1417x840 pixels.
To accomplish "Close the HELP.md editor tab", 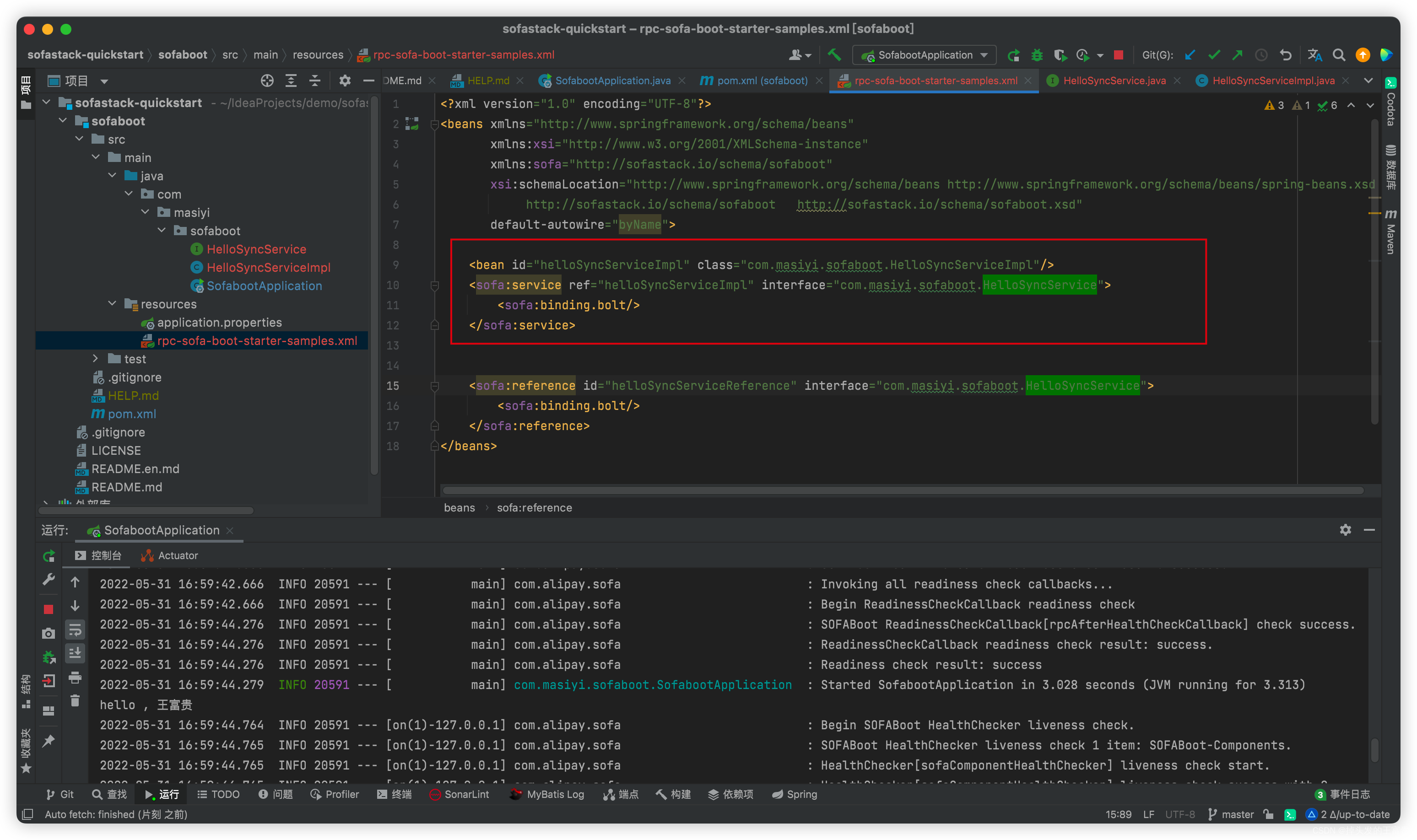I will (x=519, y=81).
